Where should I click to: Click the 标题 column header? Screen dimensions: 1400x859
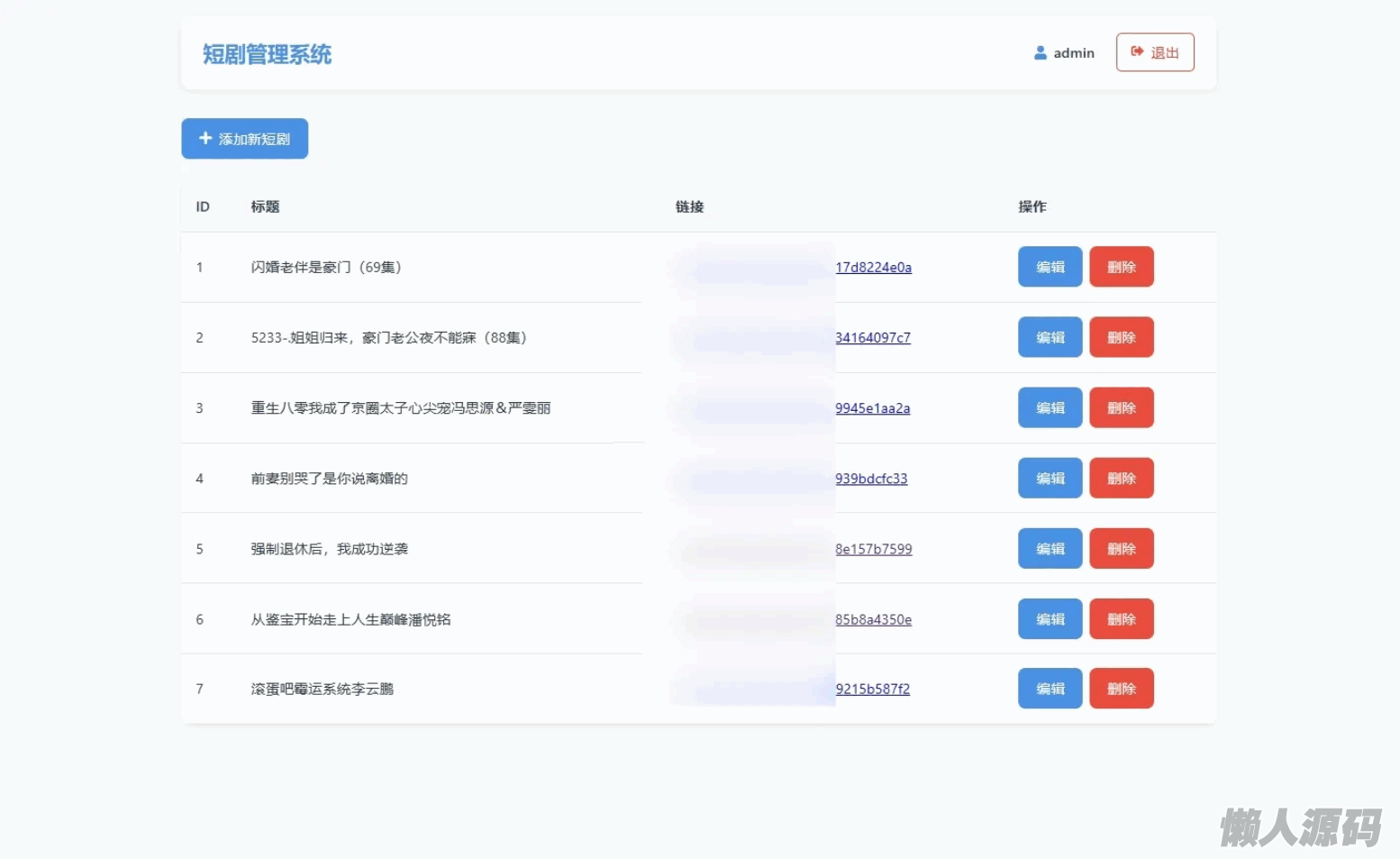pyautogui.click(x=265, y=206)
